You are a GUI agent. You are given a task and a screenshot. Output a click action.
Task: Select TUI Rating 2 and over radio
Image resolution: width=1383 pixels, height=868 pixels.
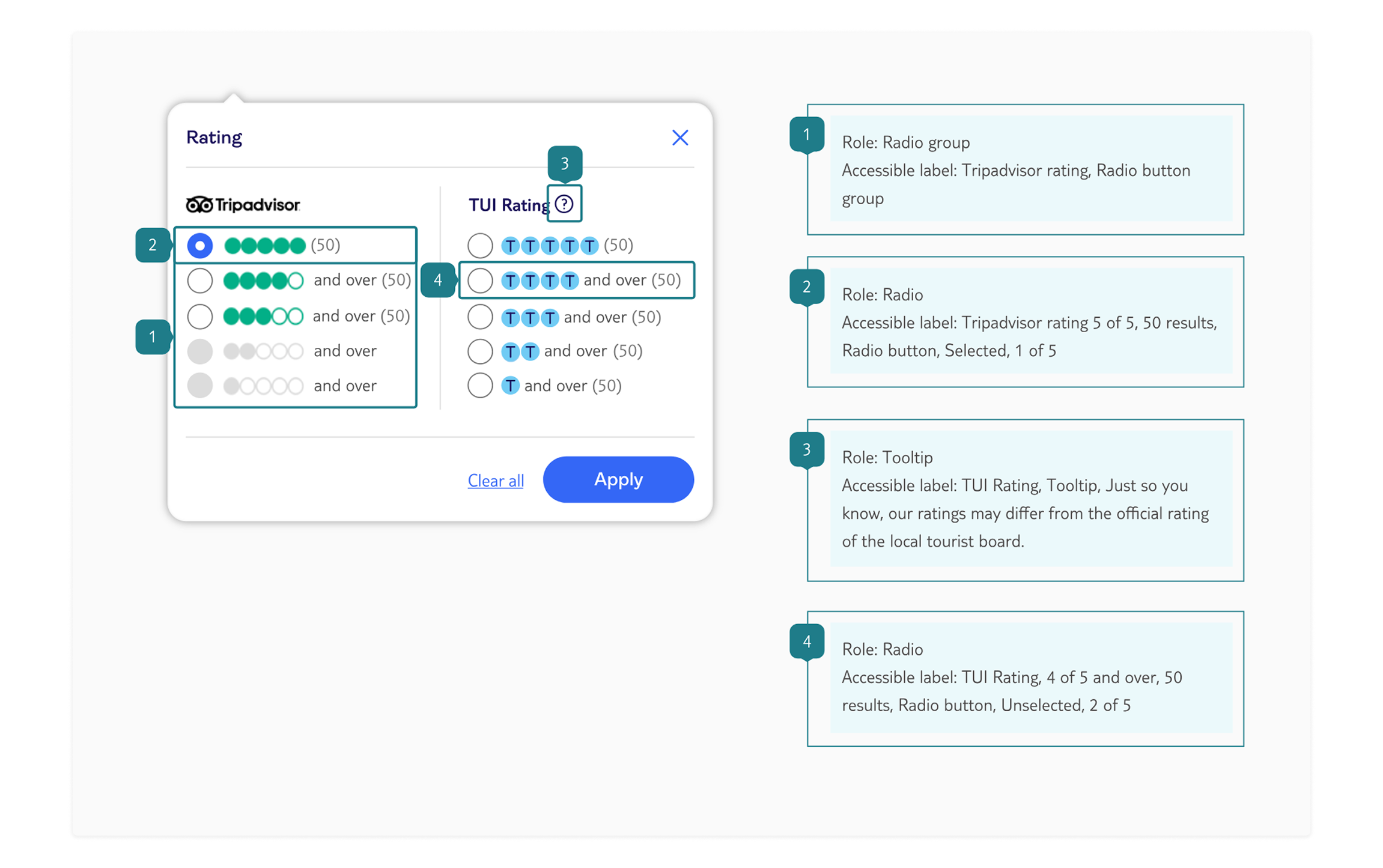tap(480, 351)
